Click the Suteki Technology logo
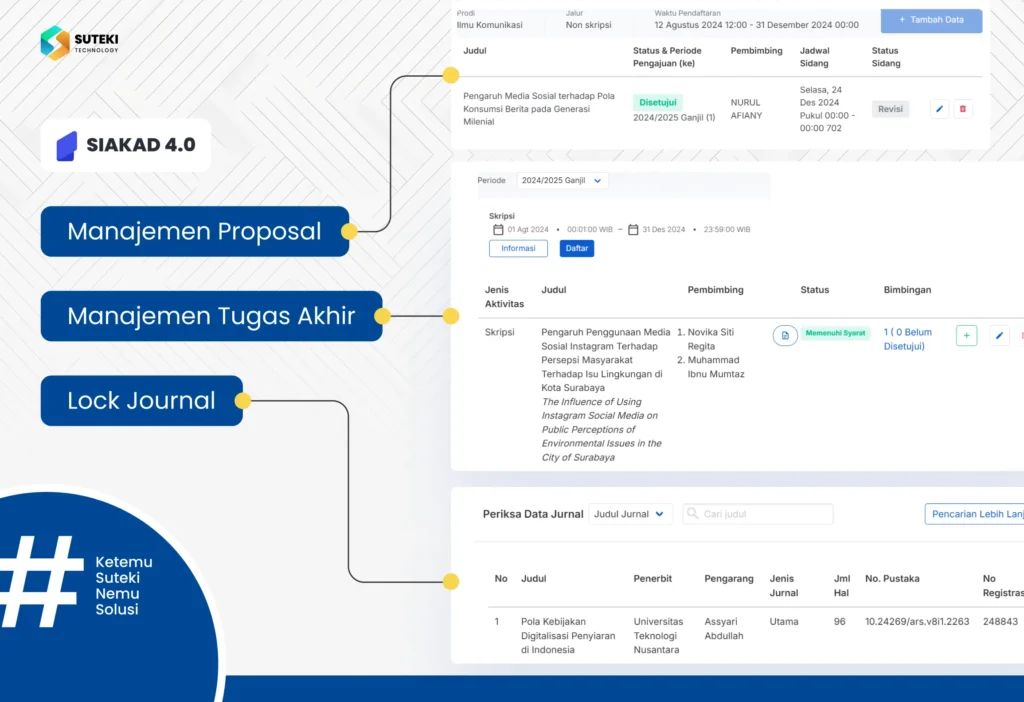 click(80, 43)
